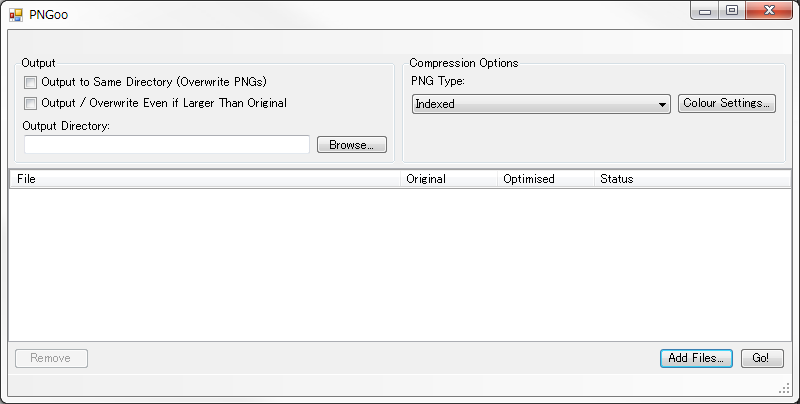Click the empty file list area

click(400, 265)
